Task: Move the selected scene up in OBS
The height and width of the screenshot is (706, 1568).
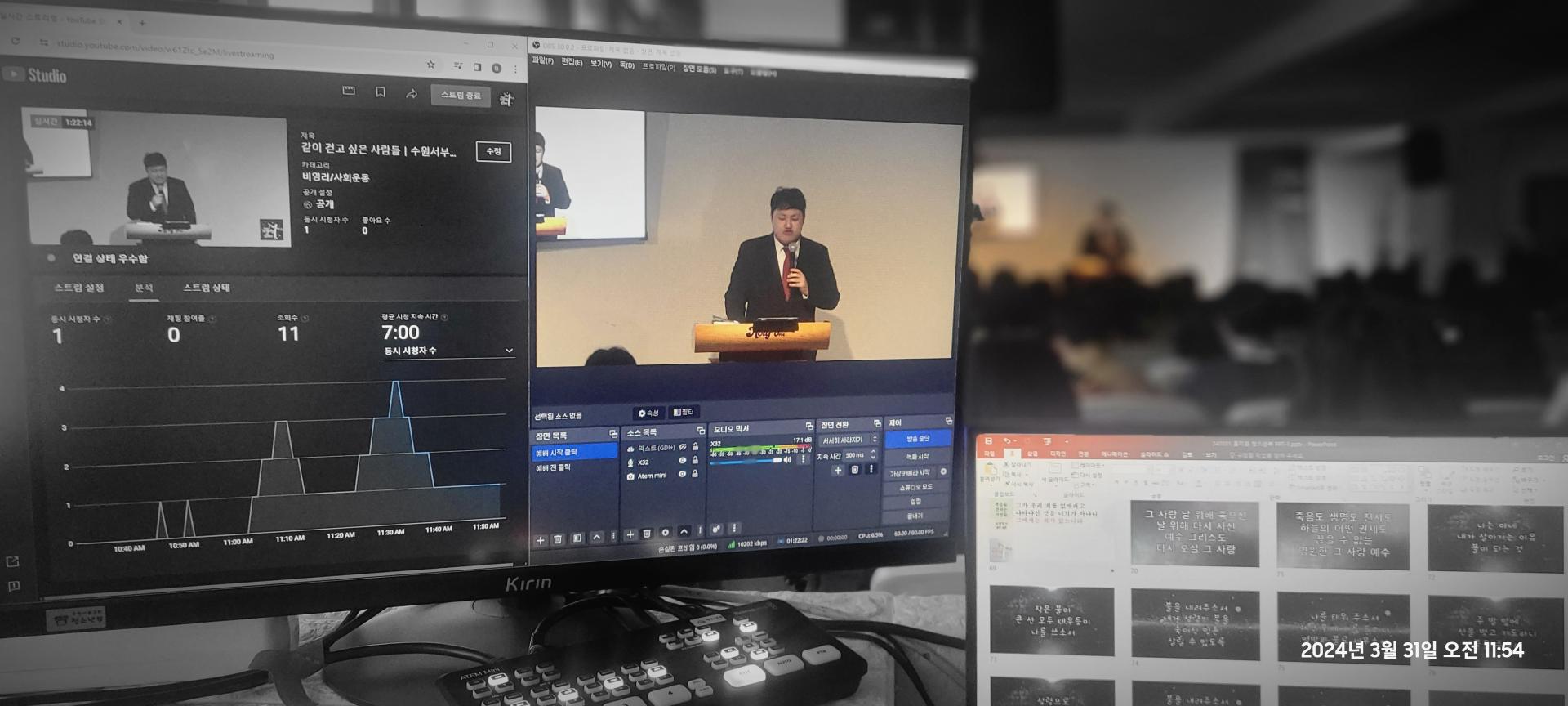Action: (x=597, y=538)
